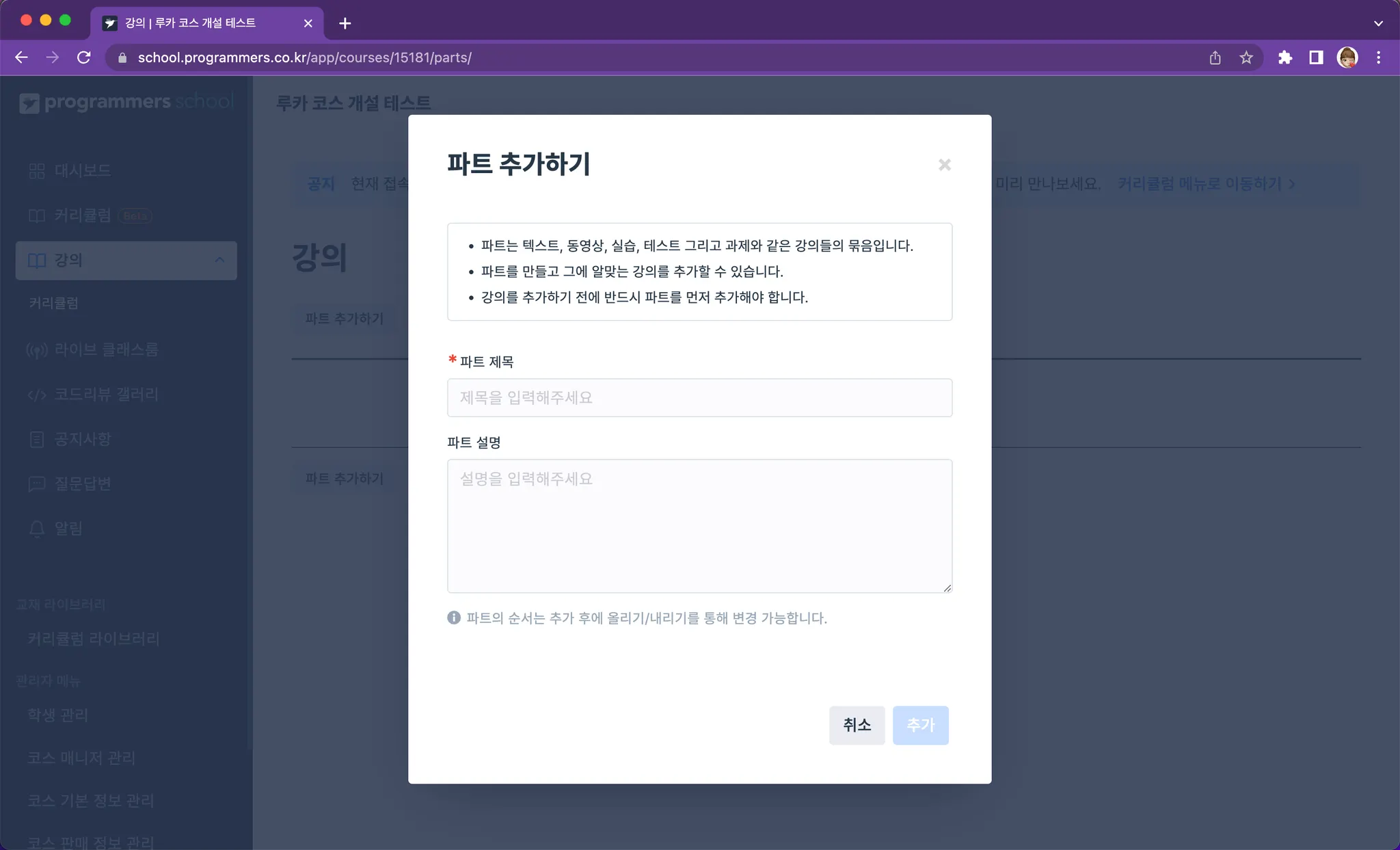Click the info icon beside order note
The image size is (1400, 850).
click(454, 617)
